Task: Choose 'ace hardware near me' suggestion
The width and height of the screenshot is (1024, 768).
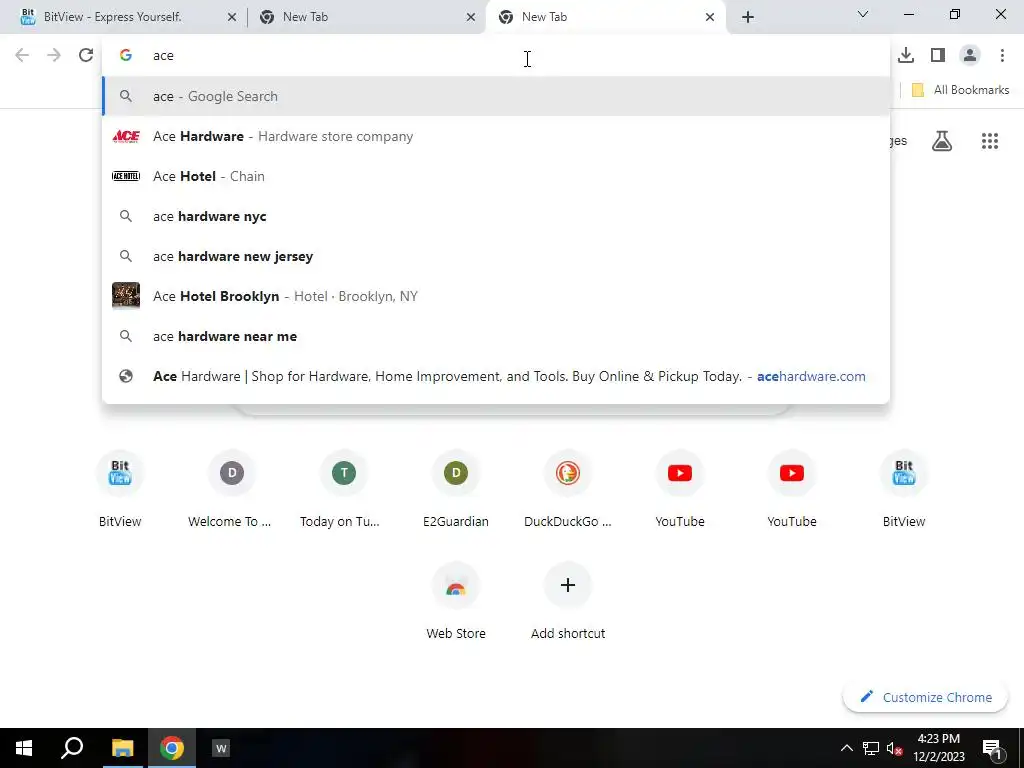Action: [x=496, y=336]
